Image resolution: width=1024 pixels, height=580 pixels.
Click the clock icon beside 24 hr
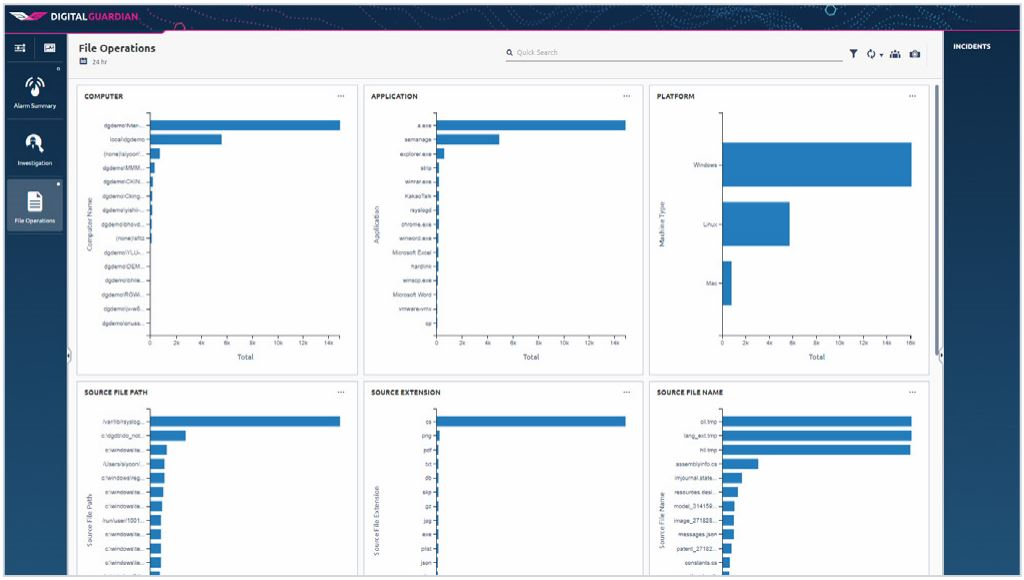84,61
